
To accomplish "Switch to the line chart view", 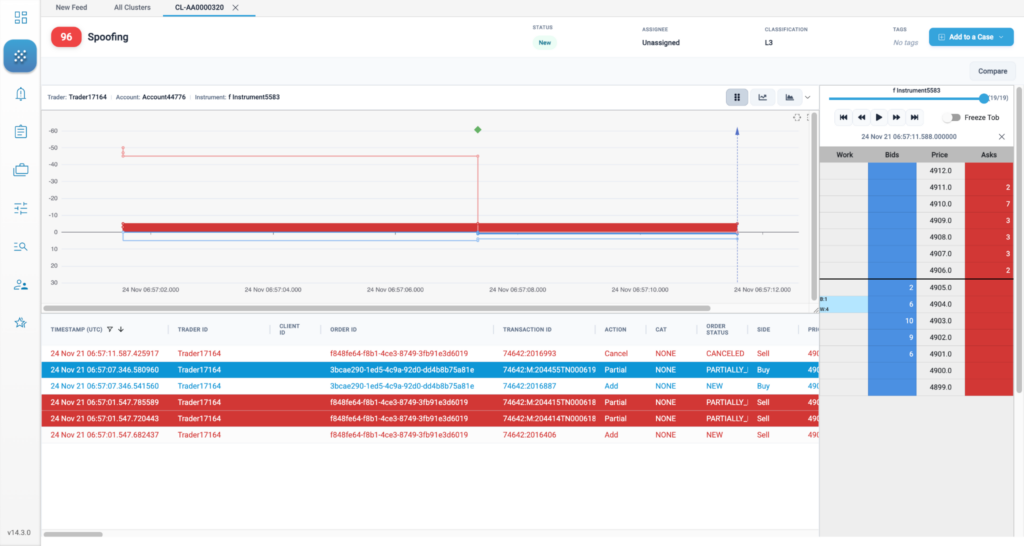I will pos(763,97).
